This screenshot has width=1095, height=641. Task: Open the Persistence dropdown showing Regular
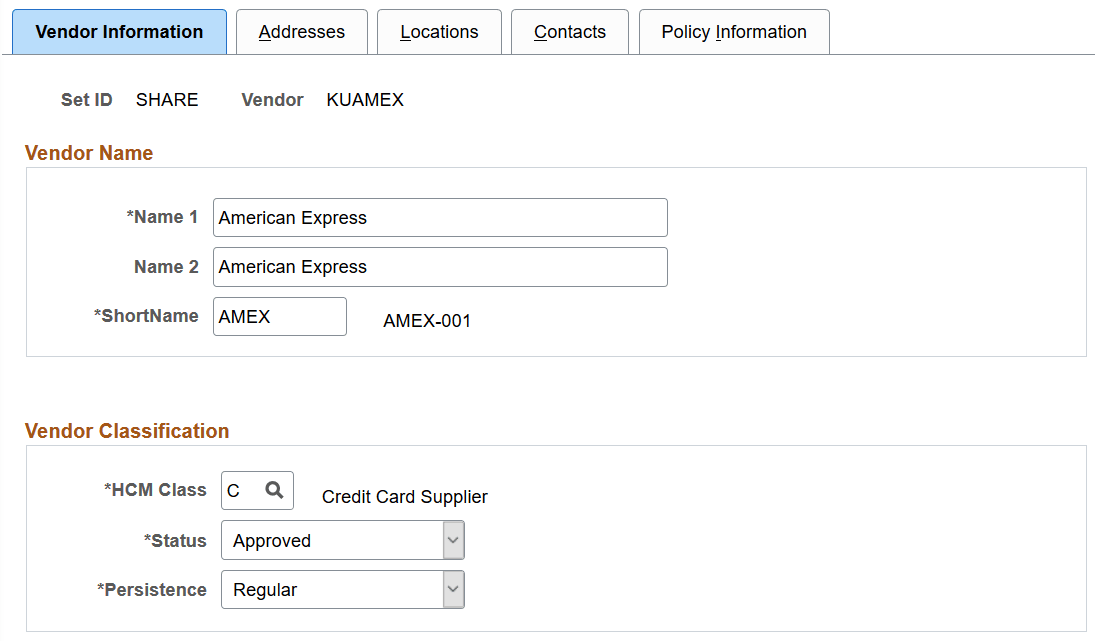click(342, 589)
